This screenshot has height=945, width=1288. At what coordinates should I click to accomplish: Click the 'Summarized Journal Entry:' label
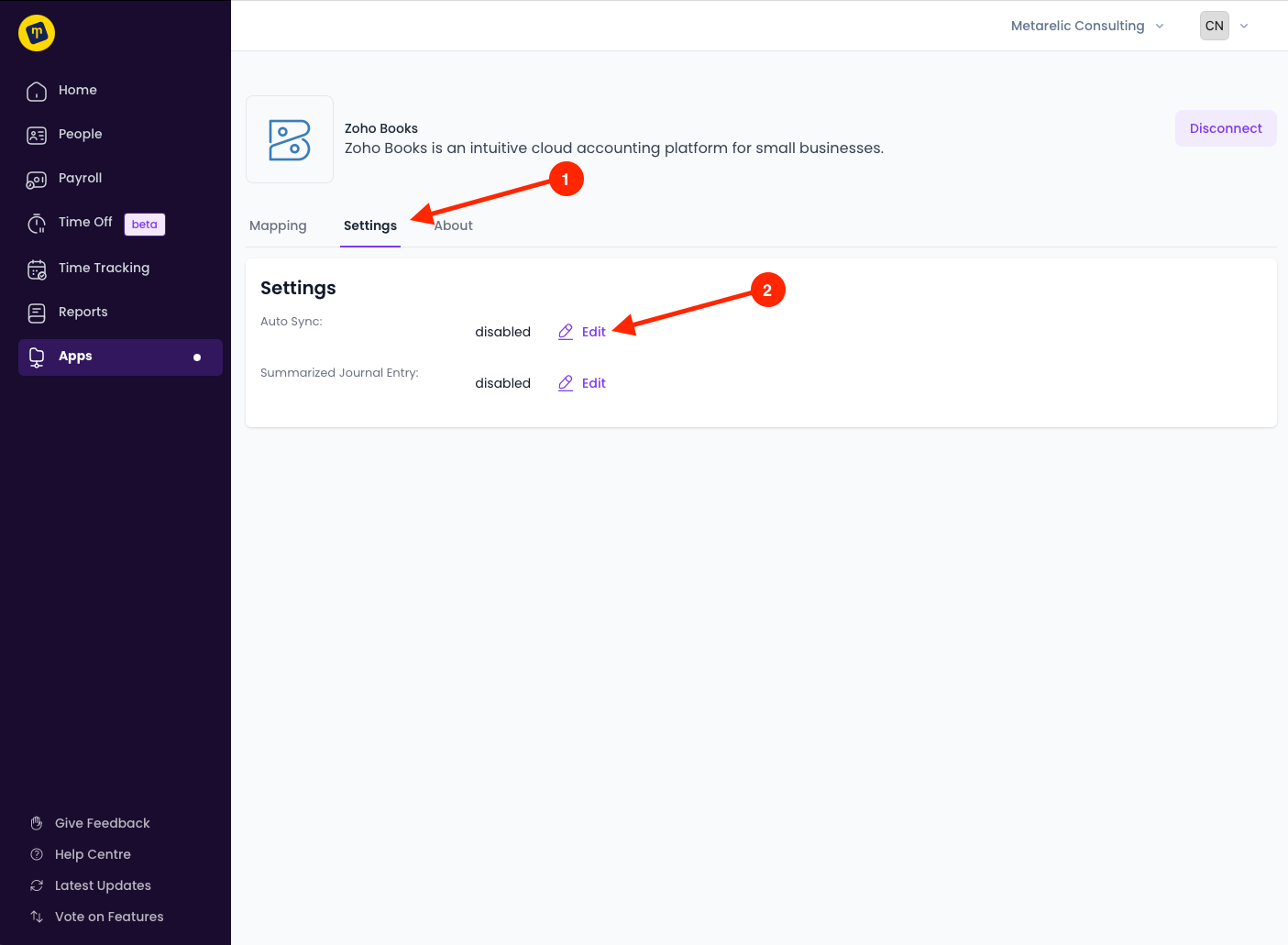click(x=339, y=373)
